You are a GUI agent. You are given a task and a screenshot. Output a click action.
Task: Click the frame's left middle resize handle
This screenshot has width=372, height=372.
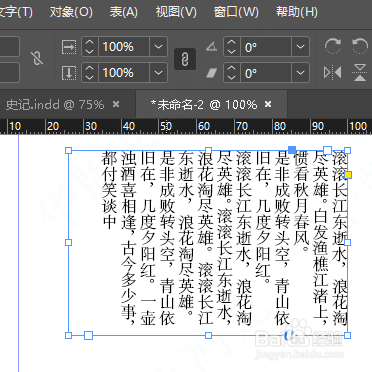pyautogui.click(x=68, y=242)
